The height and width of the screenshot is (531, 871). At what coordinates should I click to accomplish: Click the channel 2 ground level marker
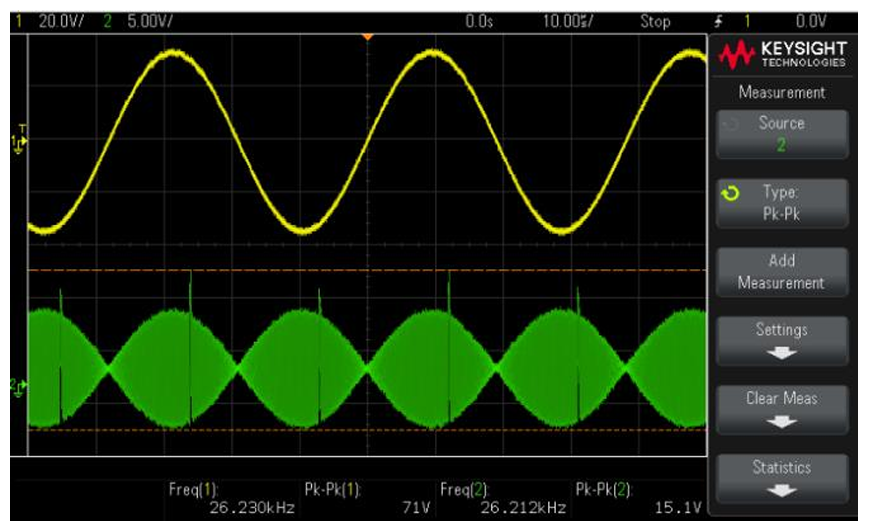(19, 387)
